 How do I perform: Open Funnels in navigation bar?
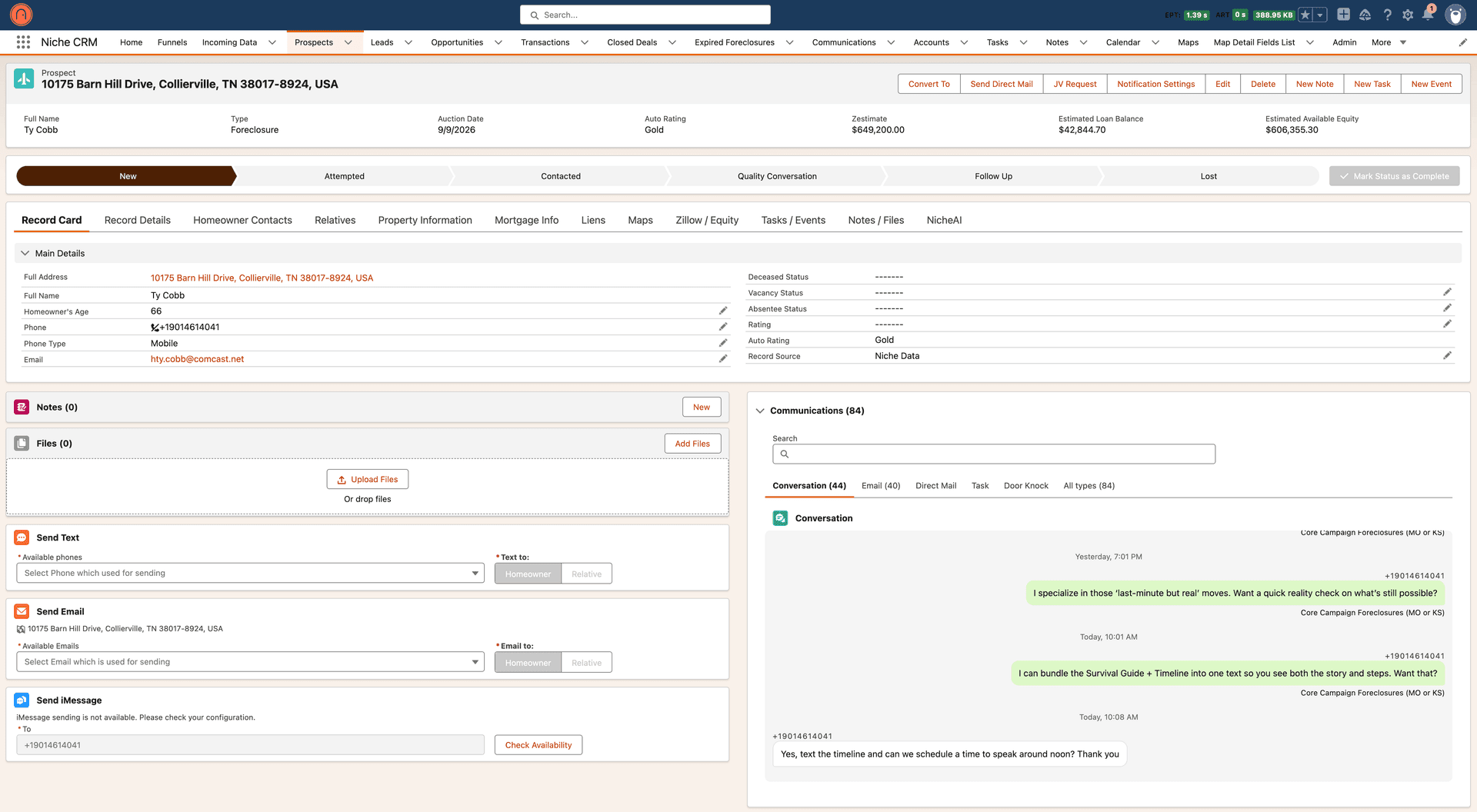pos(172,42)
